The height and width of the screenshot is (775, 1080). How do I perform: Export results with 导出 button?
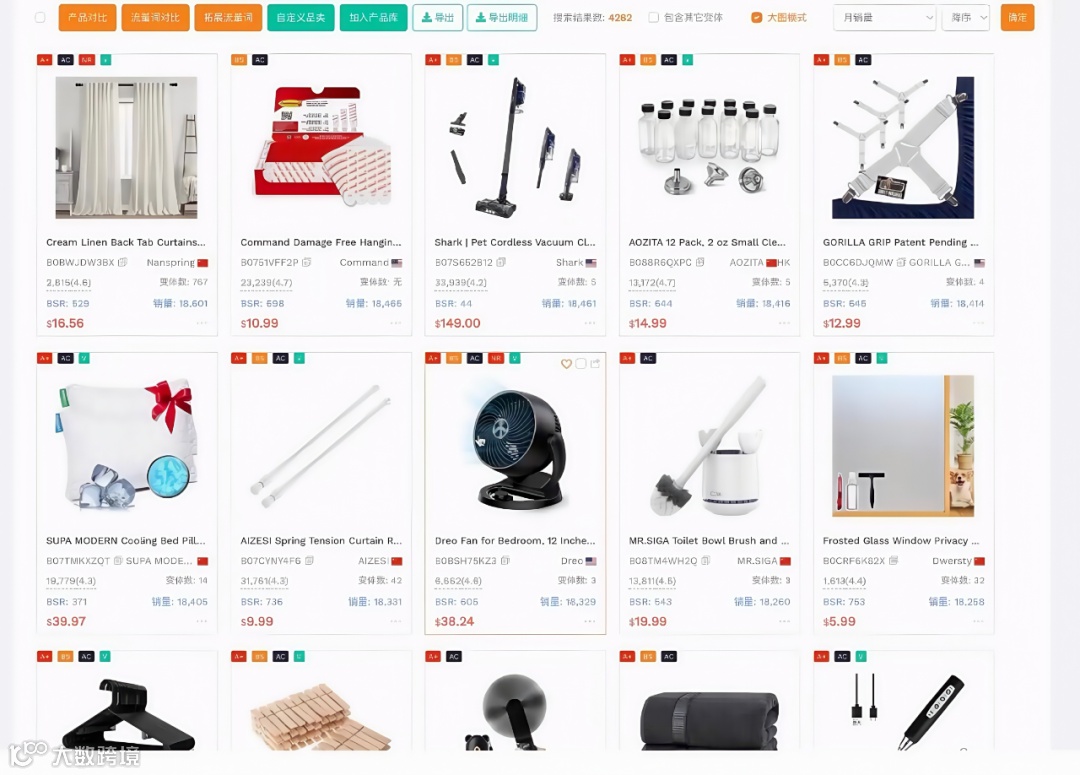coord(437,17)
